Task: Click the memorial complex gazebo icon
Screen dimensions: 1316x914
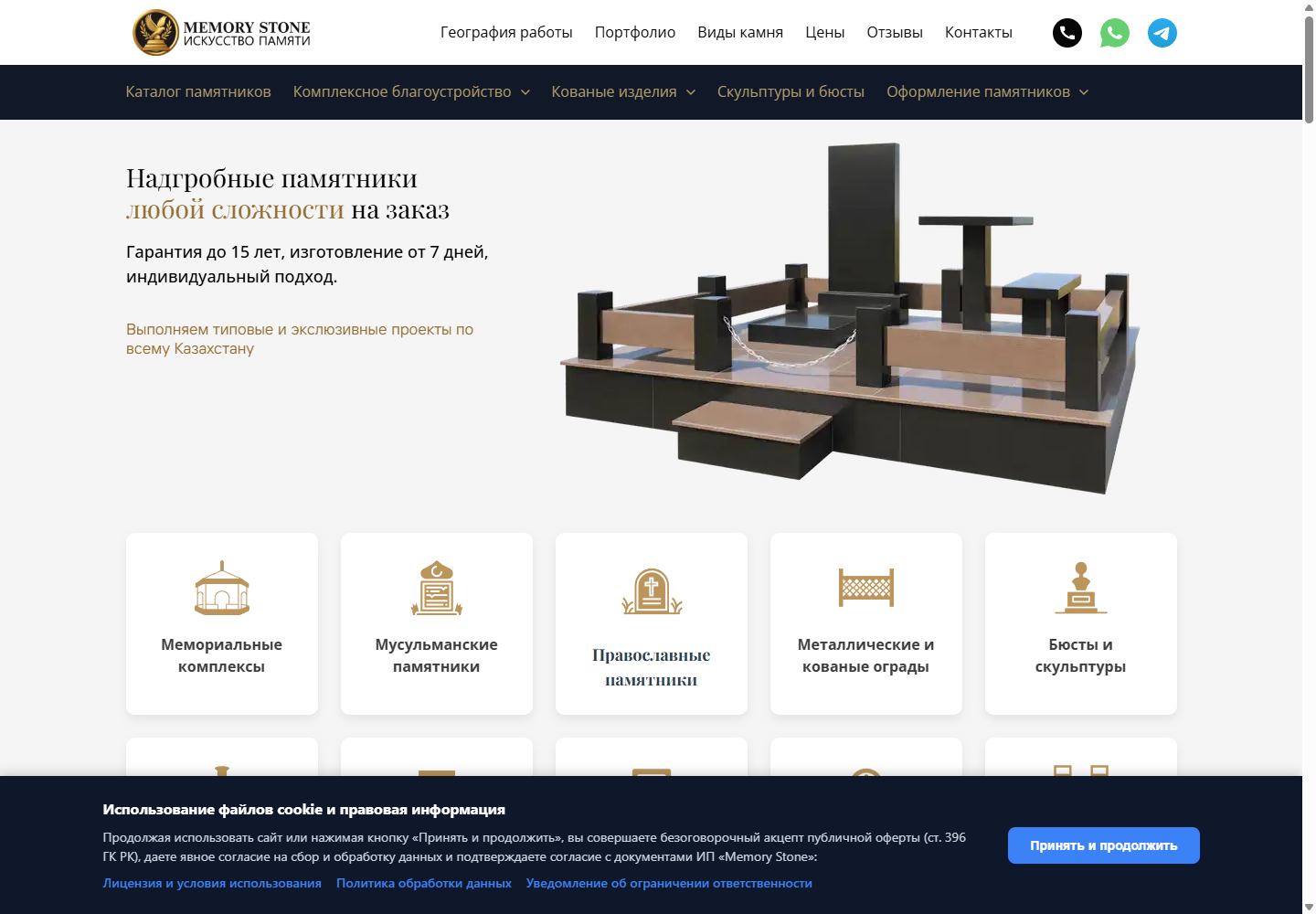Action: (222, 589)
